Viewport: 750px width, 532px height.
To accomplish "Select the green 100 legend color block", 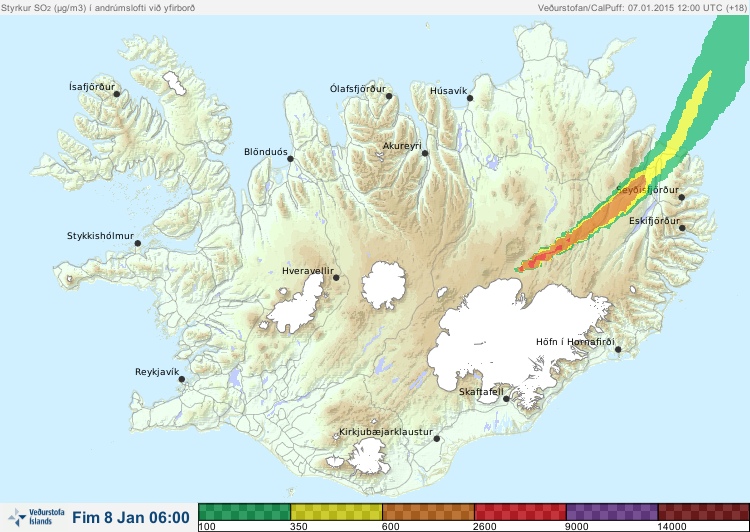I will click(244, 512).
